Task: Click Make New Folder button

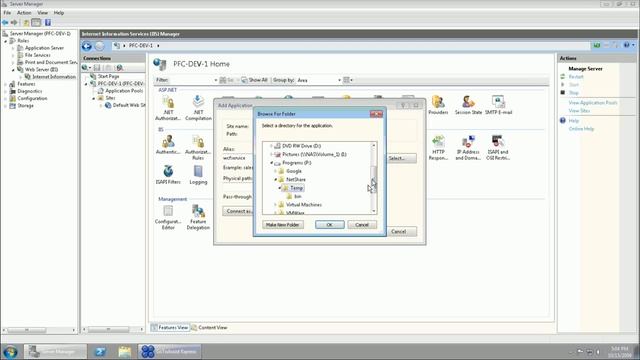Action: [x=283, y=225]
